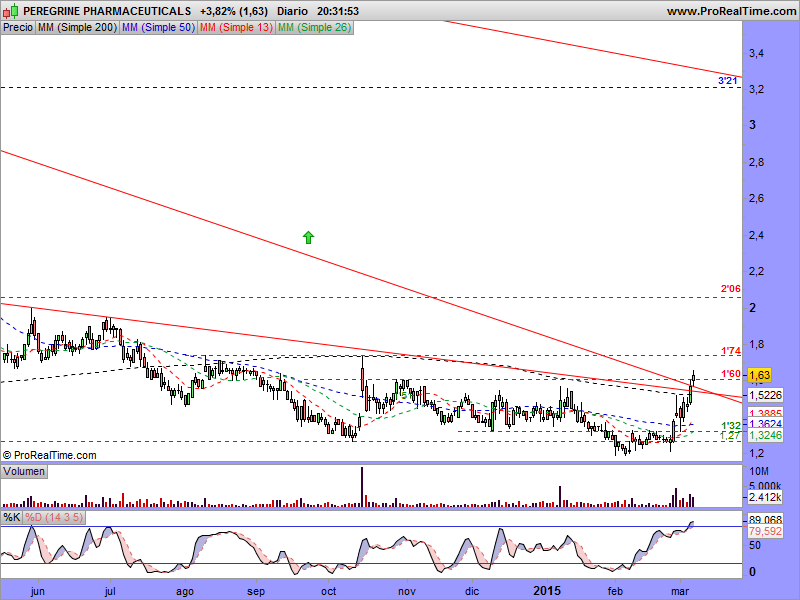Screen dimensions: 800x600
Task: Click the 1,5226 moving average value tag
Action: click(765, 395)
